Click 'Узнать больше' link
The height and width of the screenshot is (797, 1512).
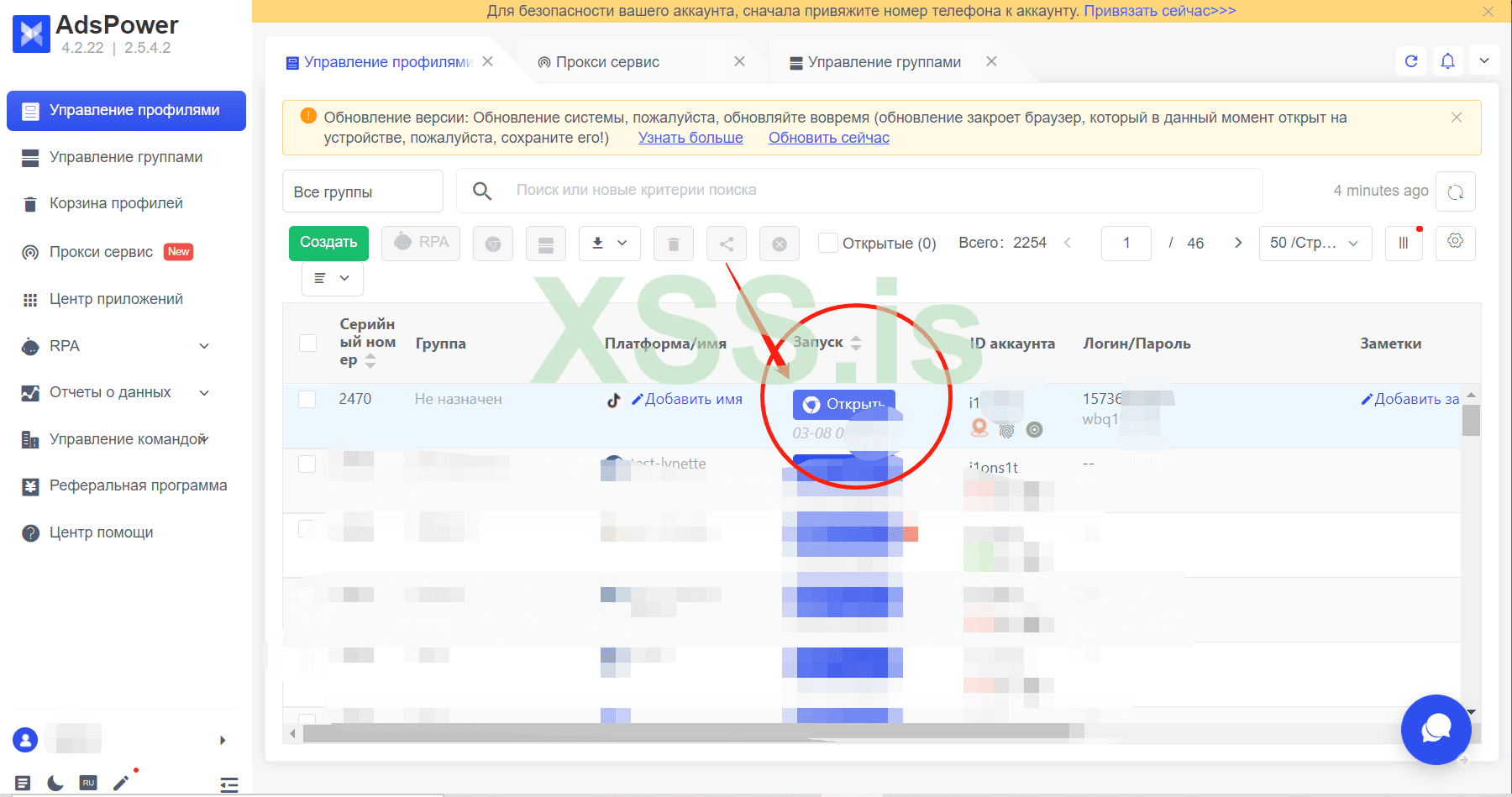[x=690, y=138]
